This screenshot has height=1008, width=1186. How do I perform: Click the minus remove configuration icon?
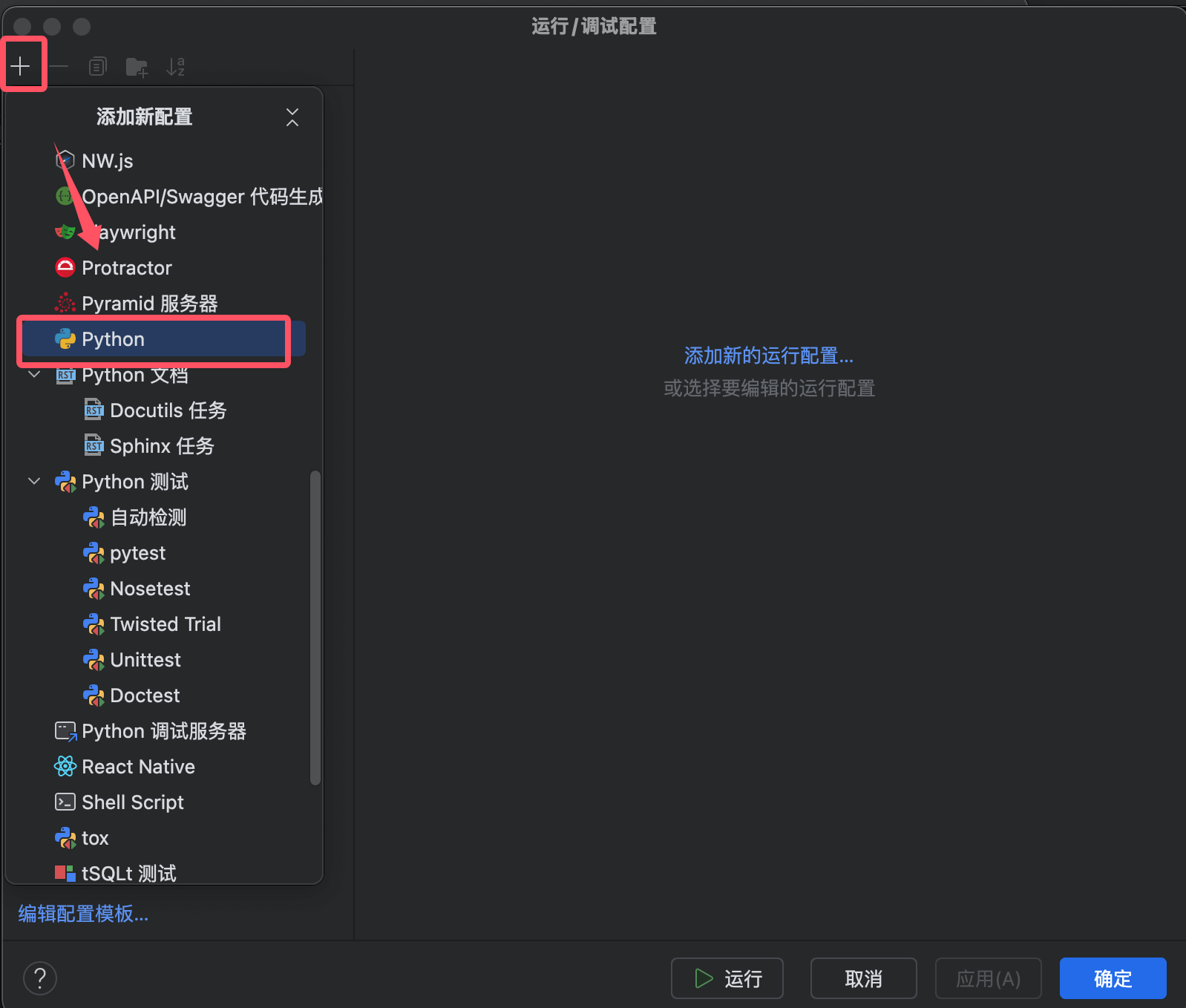tap(59, 67)
